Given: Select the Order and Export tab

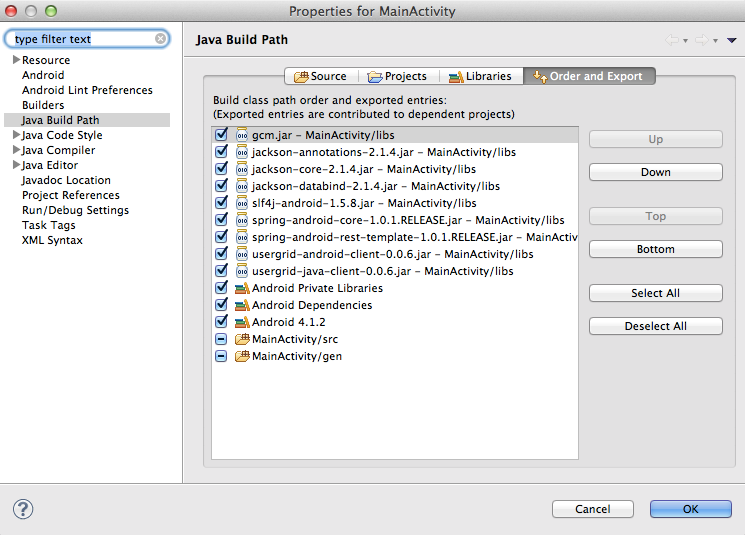Looking at the screenshot, I should point(589,76).
